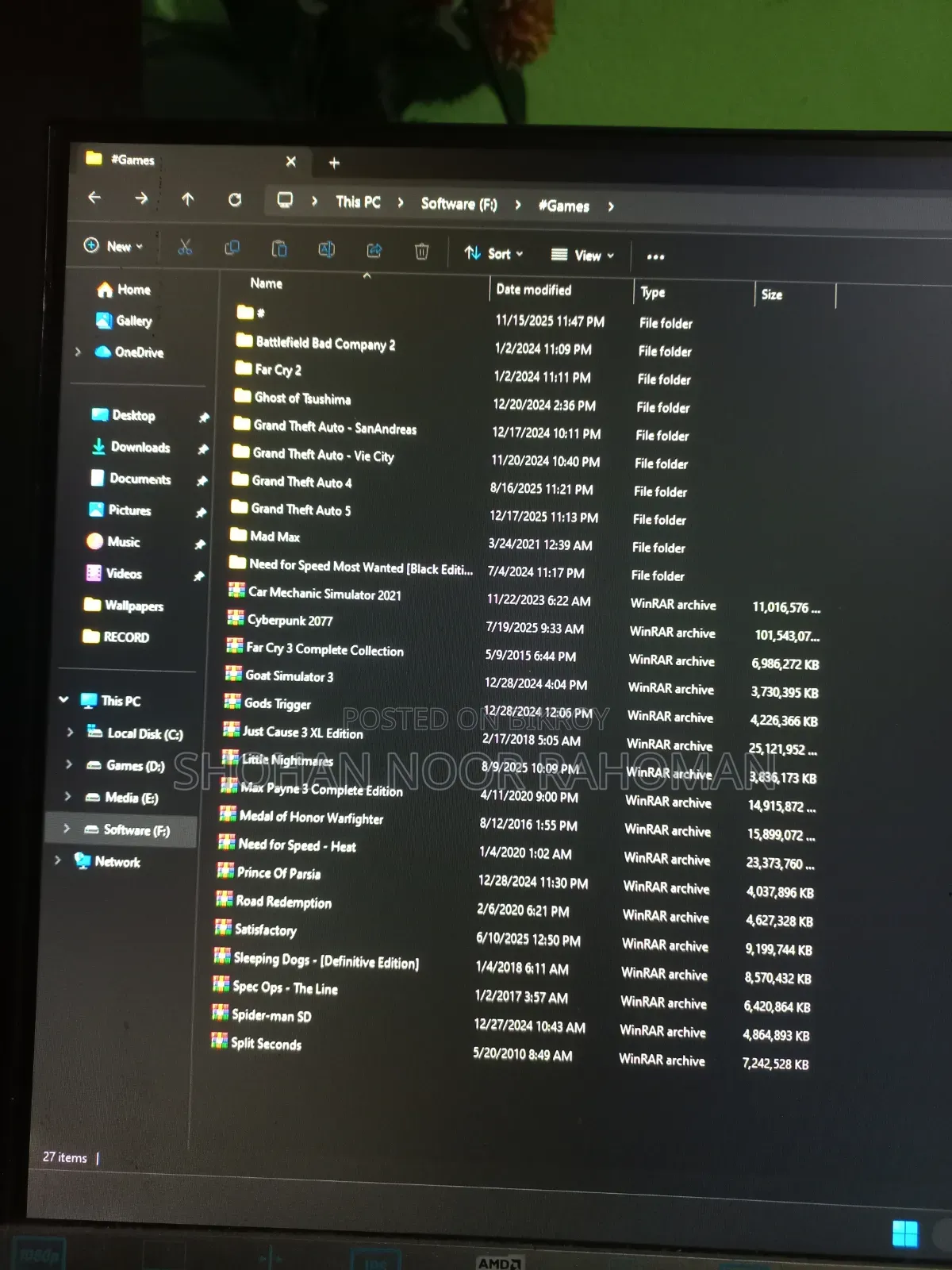Click This PC in breadcrumb path
The width and height of the screenshot is (952, 1270).
point(358,202)
